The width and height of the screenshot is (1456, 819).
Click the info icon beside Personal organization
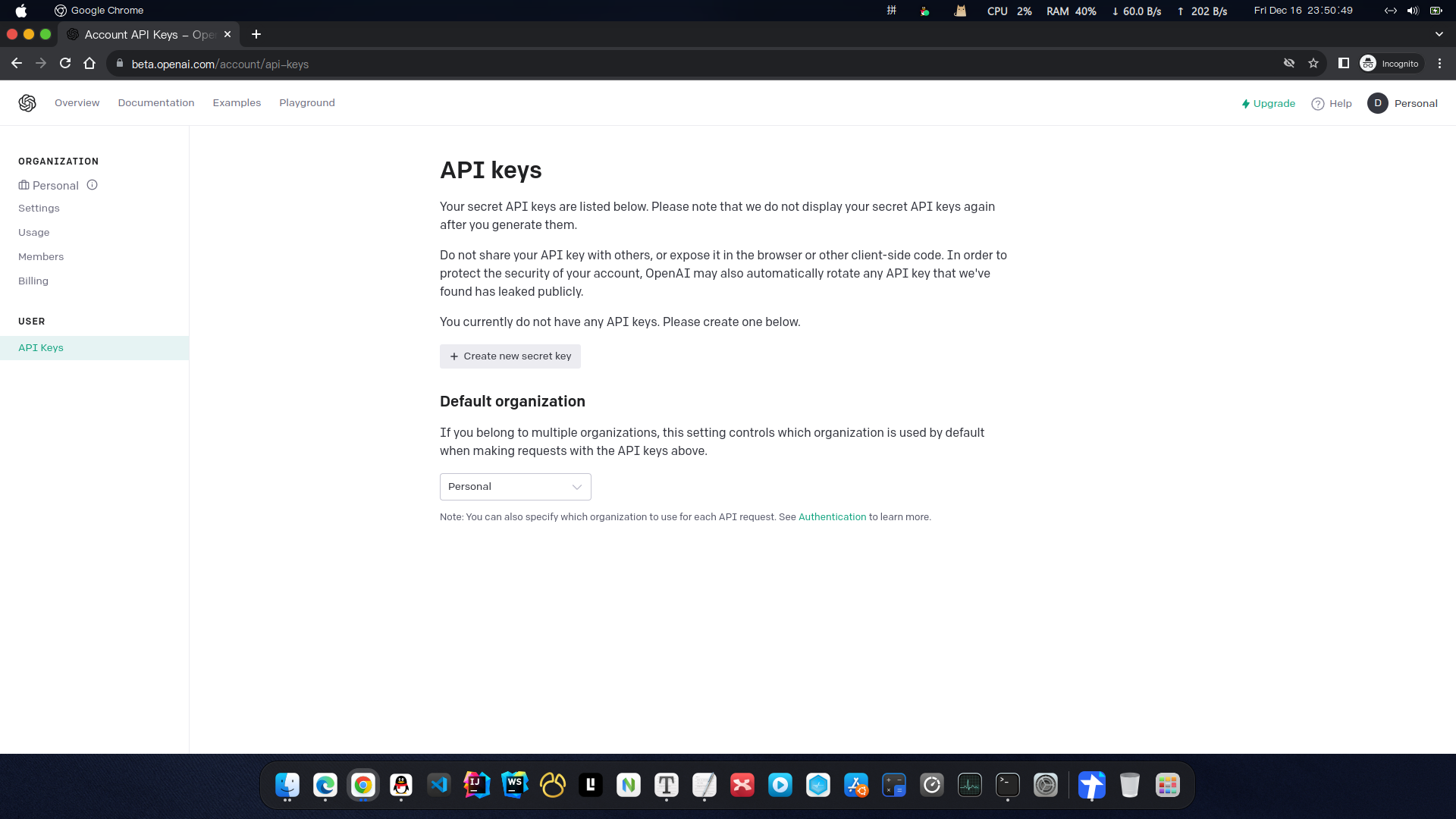click(92, 185)
